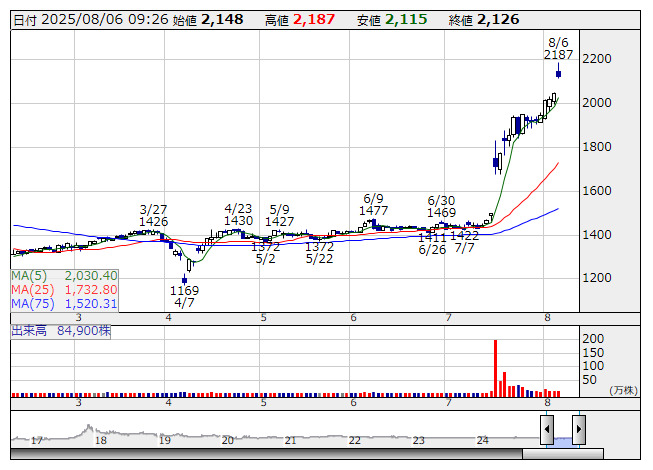The width and height of the screenshot is (653, 470).
Task: Click the highlighted range between the slider handles
Action: (x=562, y=440)
